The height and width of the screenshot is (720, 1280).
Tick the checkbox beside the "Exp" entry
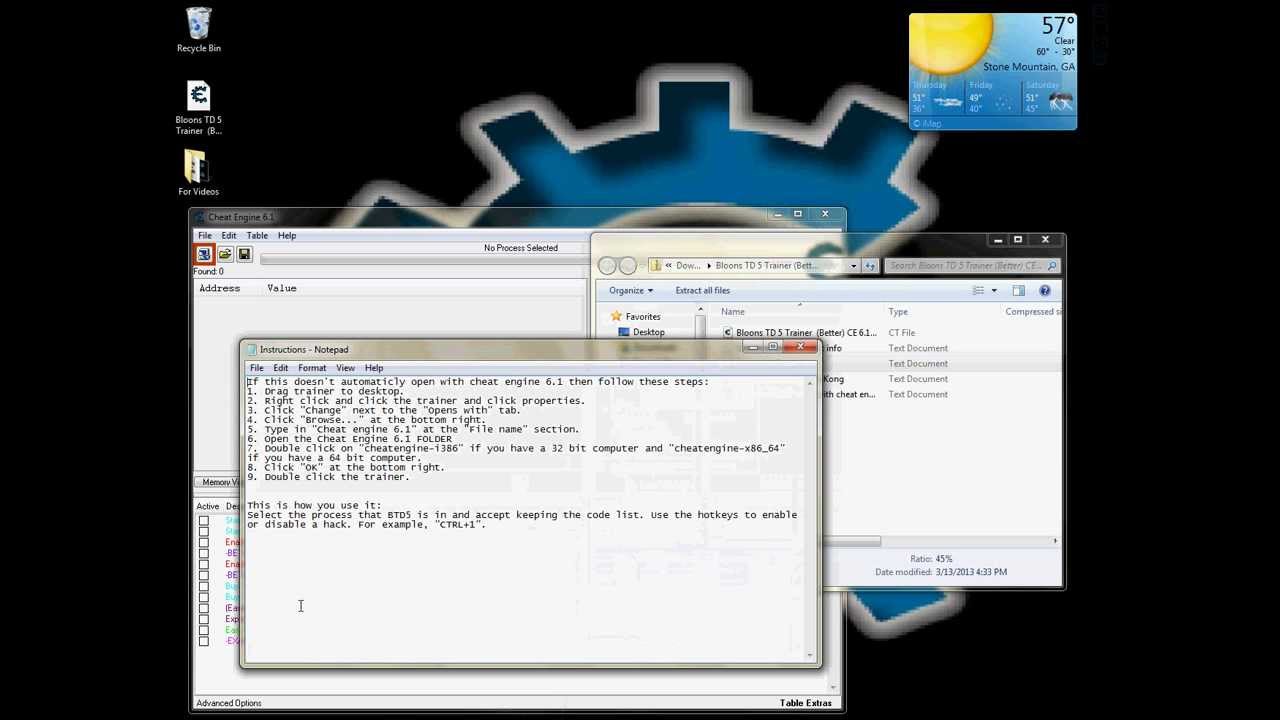click(204, 619)
